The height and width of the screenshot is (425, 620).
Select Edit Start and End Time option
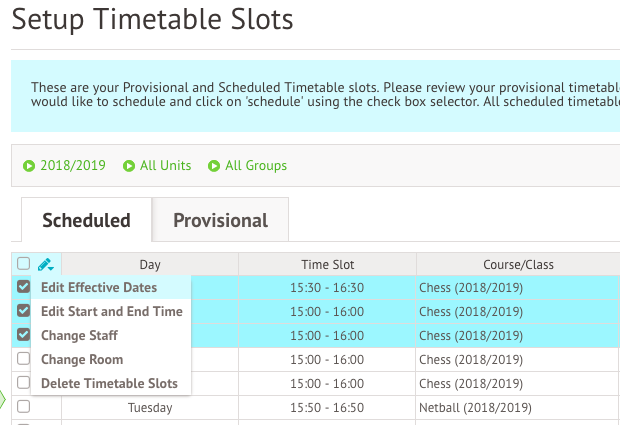click(x=111, y=312)
